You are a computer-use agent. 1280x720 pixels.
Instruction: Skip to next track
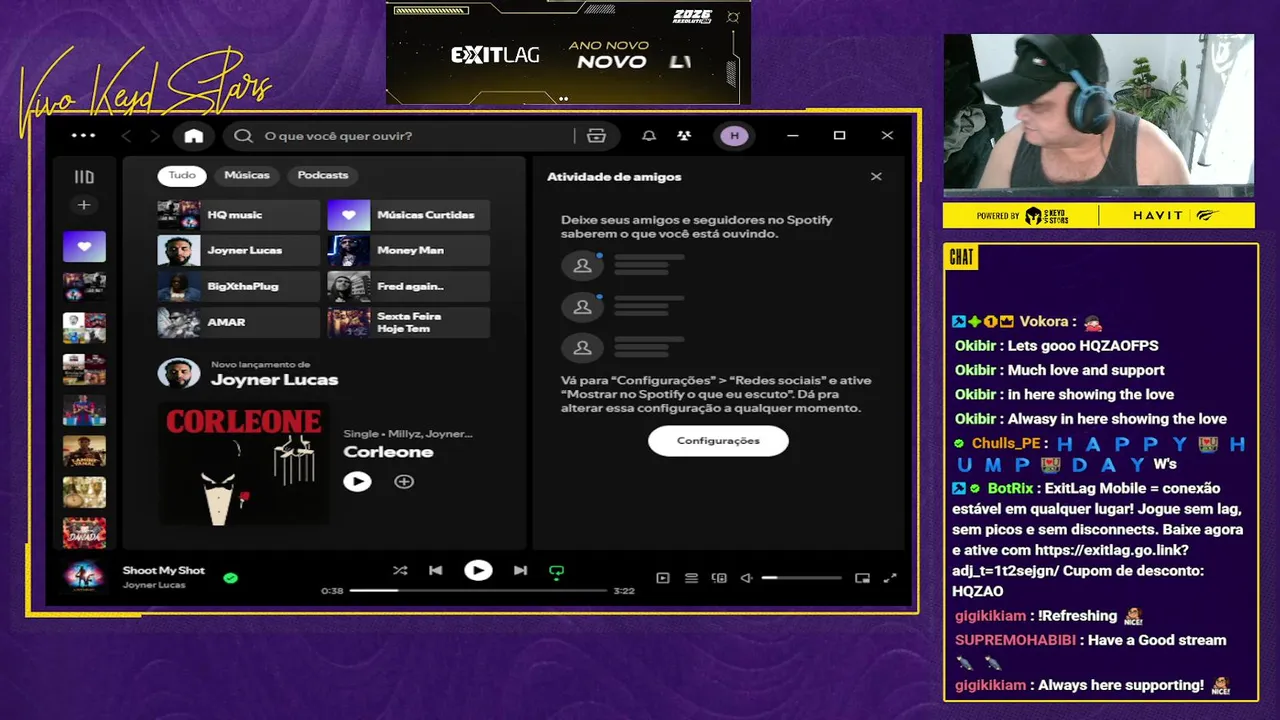pyautogui.click(x=520, y=571)
